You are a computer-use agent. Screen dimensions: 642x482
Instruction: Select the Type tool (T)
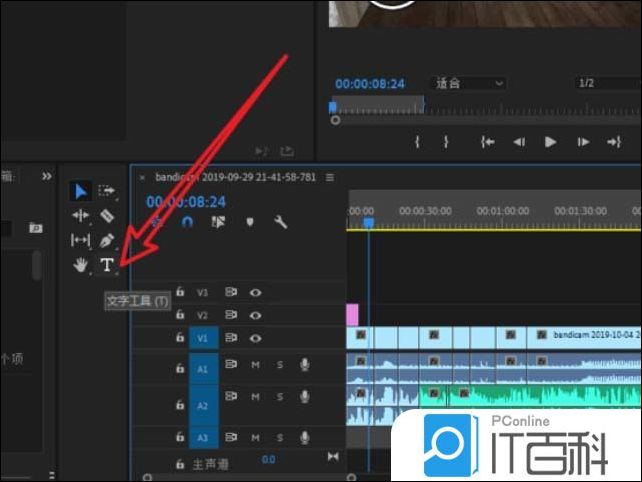(x=107, y=265)
